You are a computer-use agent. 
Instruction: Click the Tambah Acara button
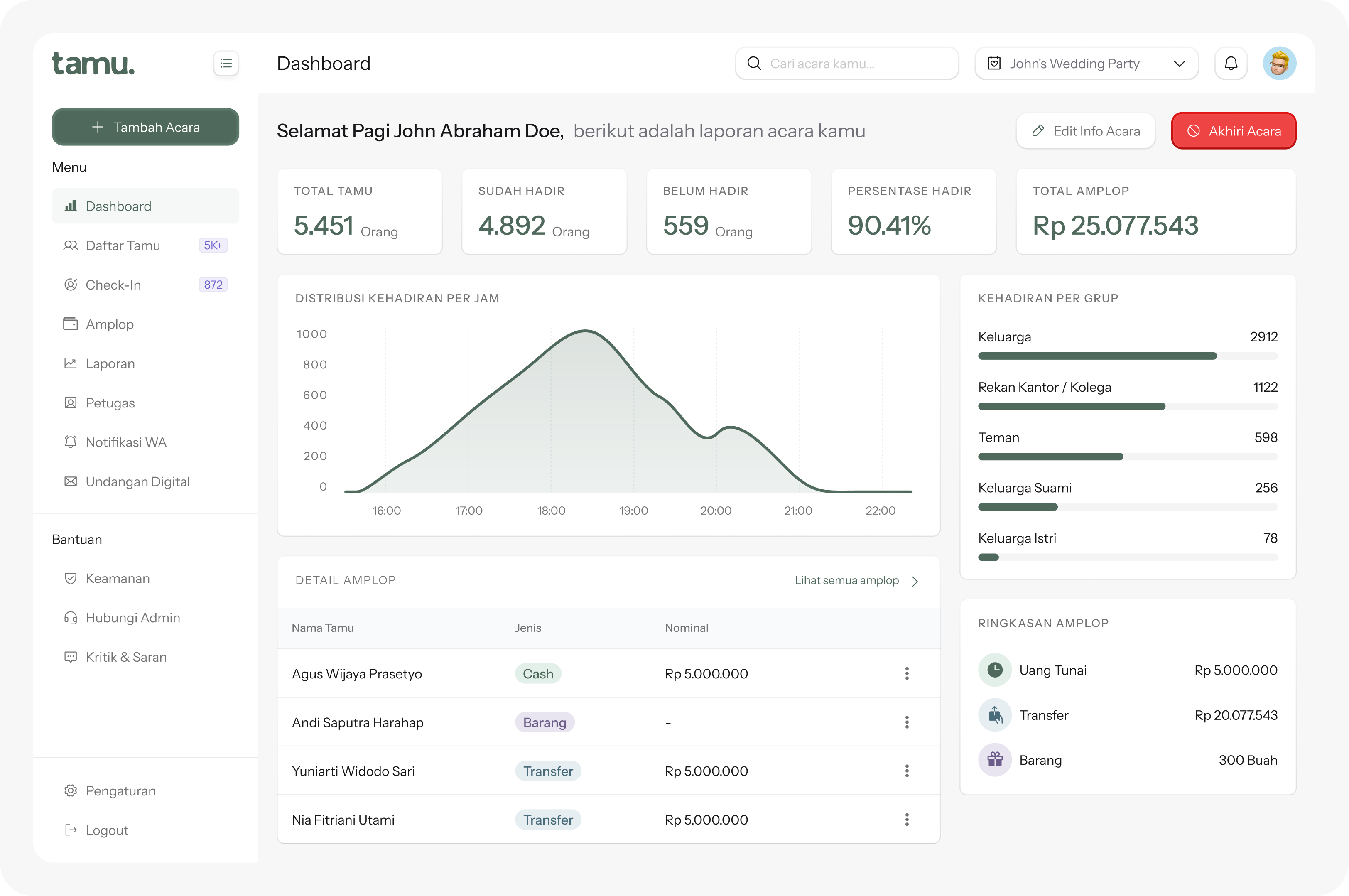[146, 127]
